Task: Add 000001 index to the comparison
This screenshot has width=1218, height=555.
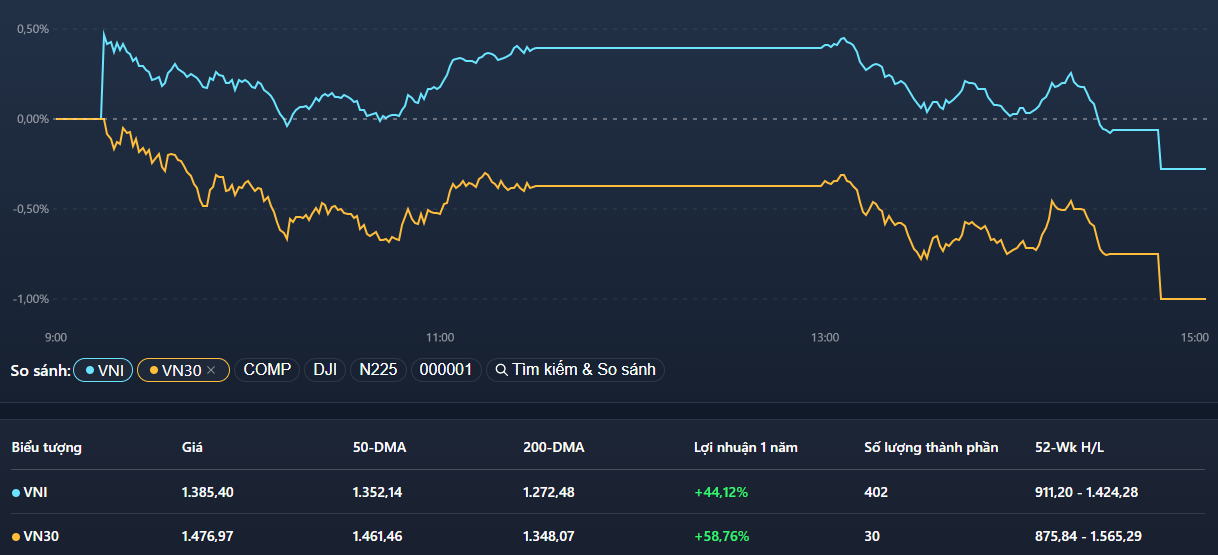Action: pyautogui.click(x=445, y=370)
